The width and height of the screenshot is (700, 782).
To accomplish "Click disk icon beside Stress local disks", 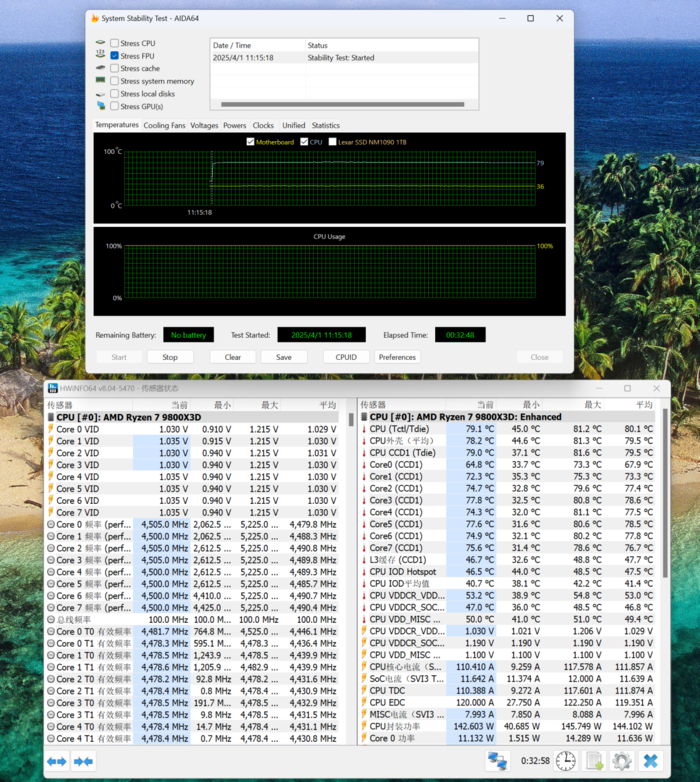I will click(101, 94).
